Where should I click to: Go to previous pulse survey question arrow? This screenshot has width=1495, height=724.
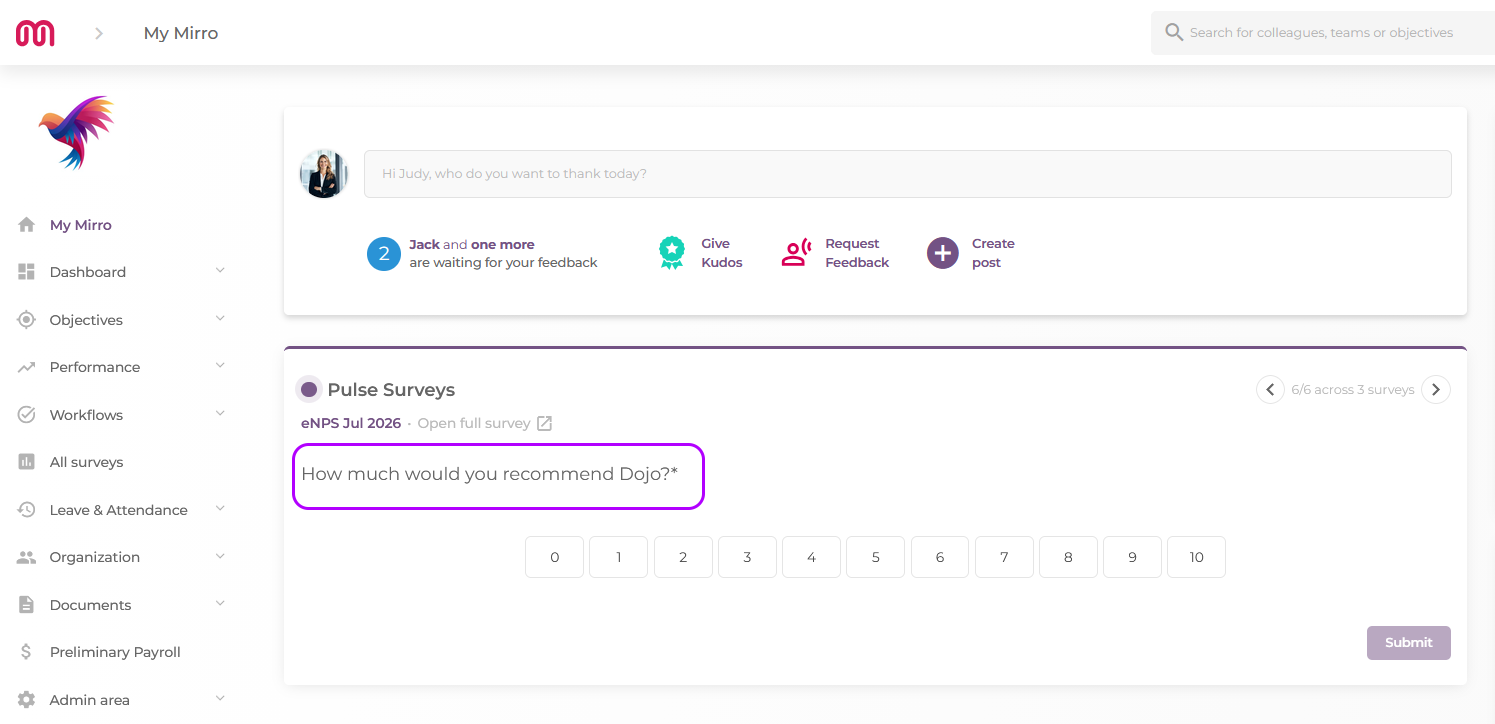tap(1270, 390)
